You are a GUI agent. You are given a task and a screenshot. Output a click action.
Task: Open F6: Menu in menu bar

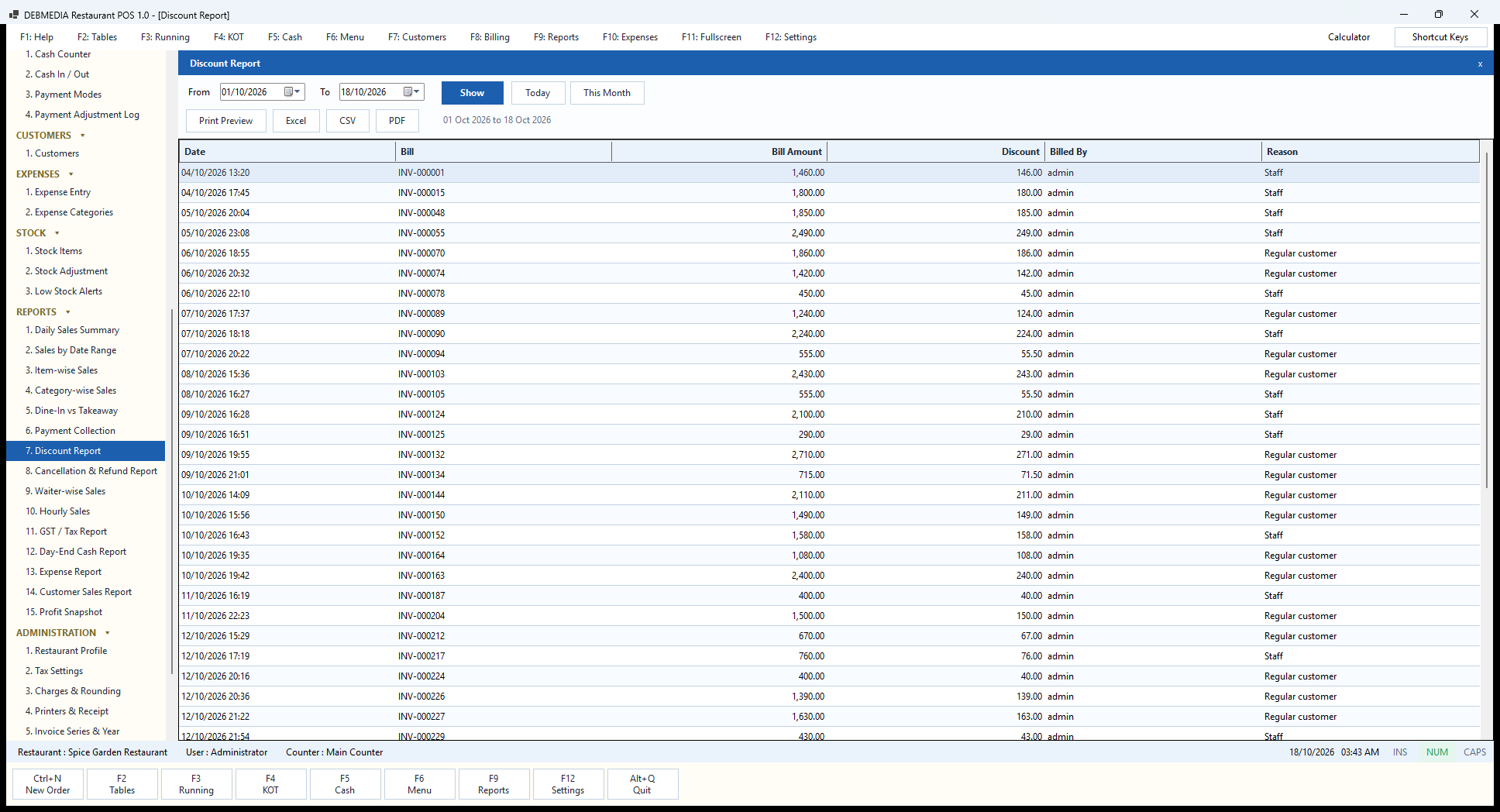point(345,37)
